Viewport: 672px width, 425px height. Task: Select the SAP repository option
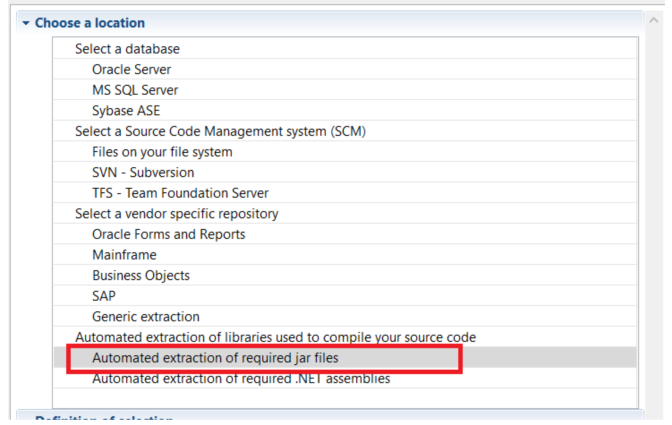pos(104,296)
